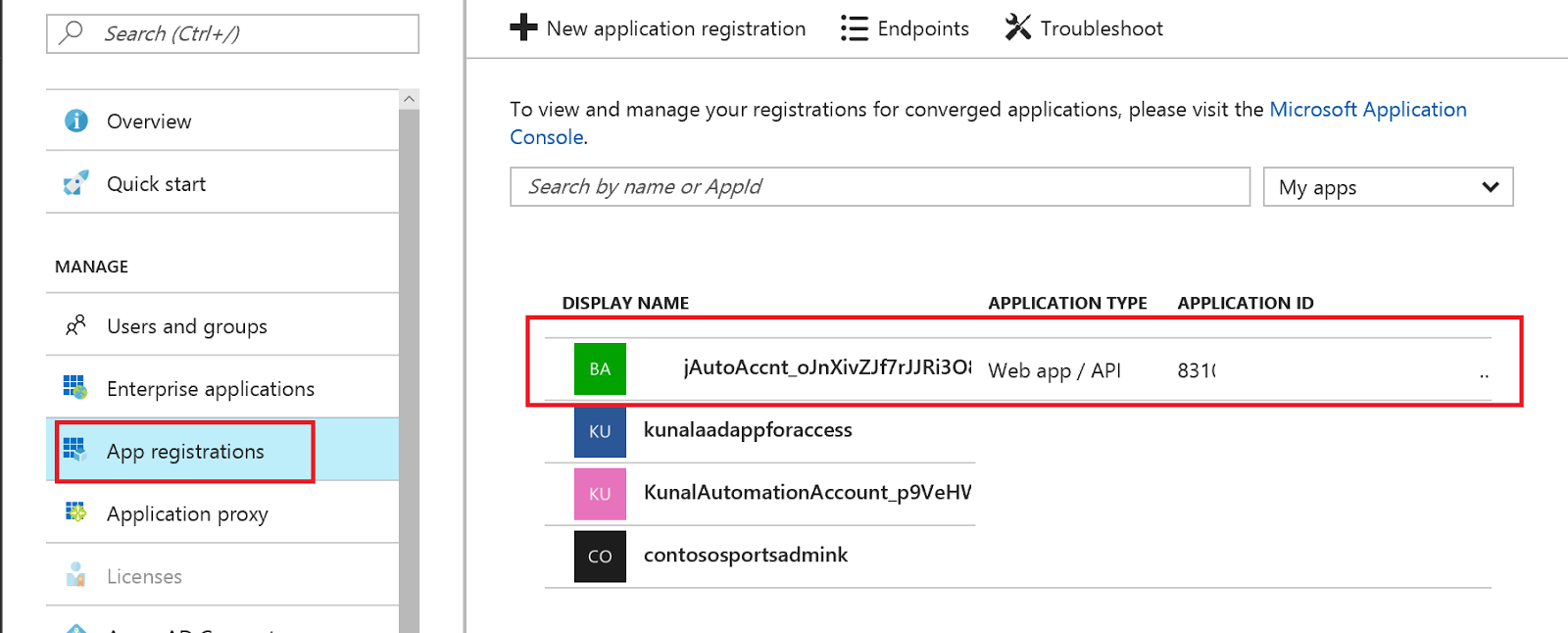Click the sidebar scrollbar up arrow
The image size is (1568, 633).
tap(410, 99)
